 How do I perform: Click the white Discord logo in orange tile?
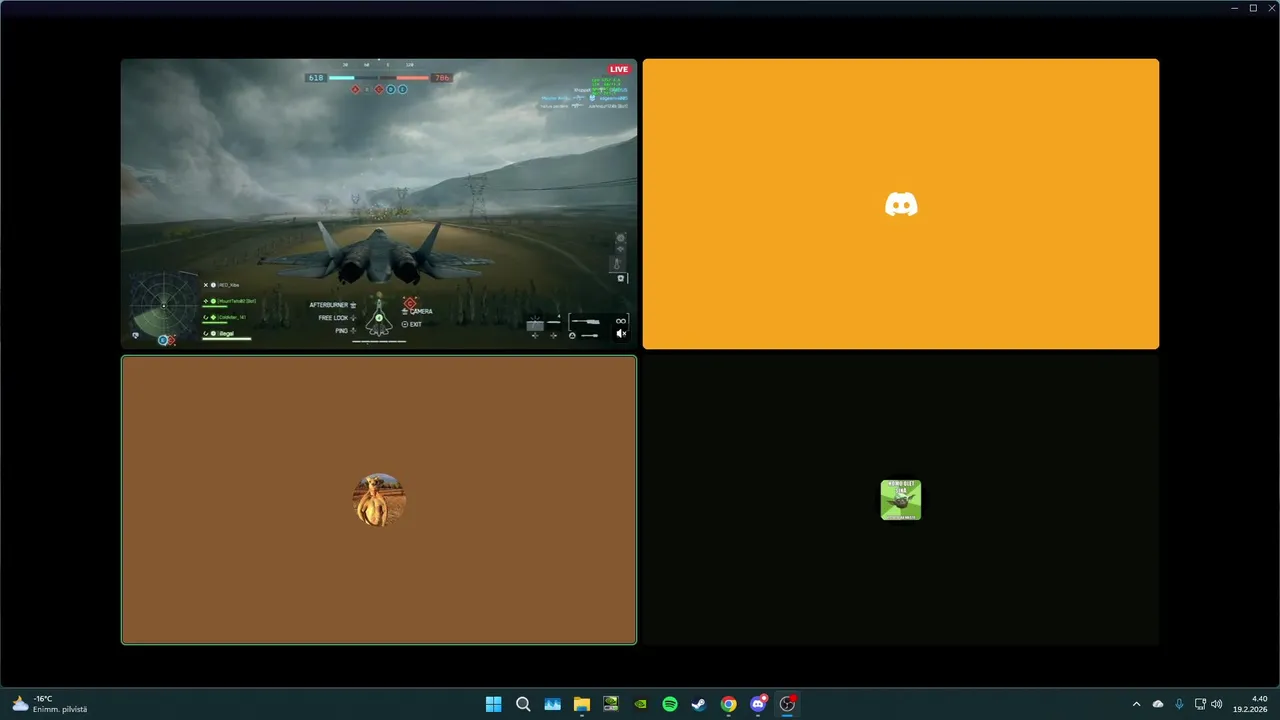[x=901, y=204]
